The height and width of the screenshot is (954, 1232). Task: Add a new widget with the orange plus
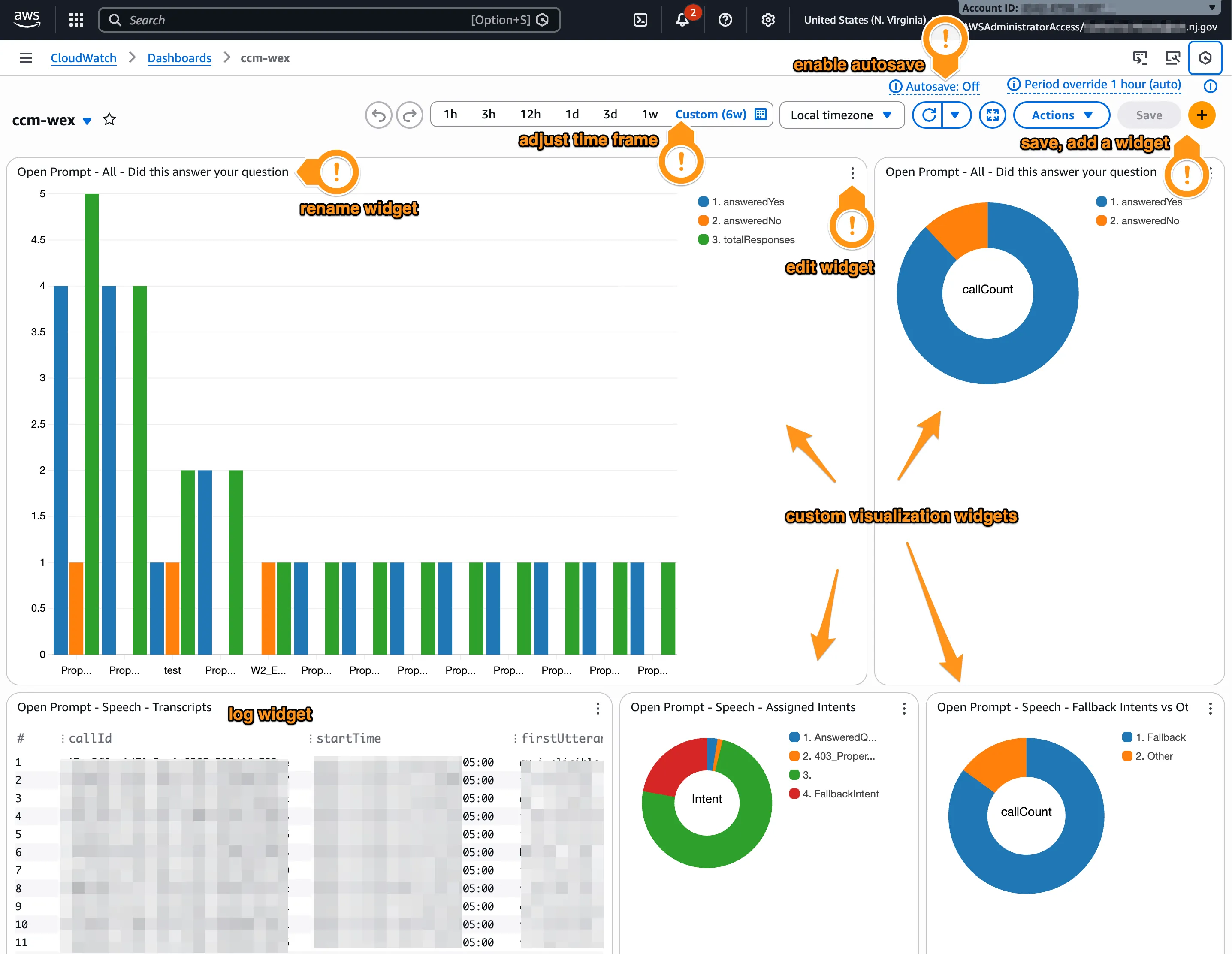[1202, 115]
